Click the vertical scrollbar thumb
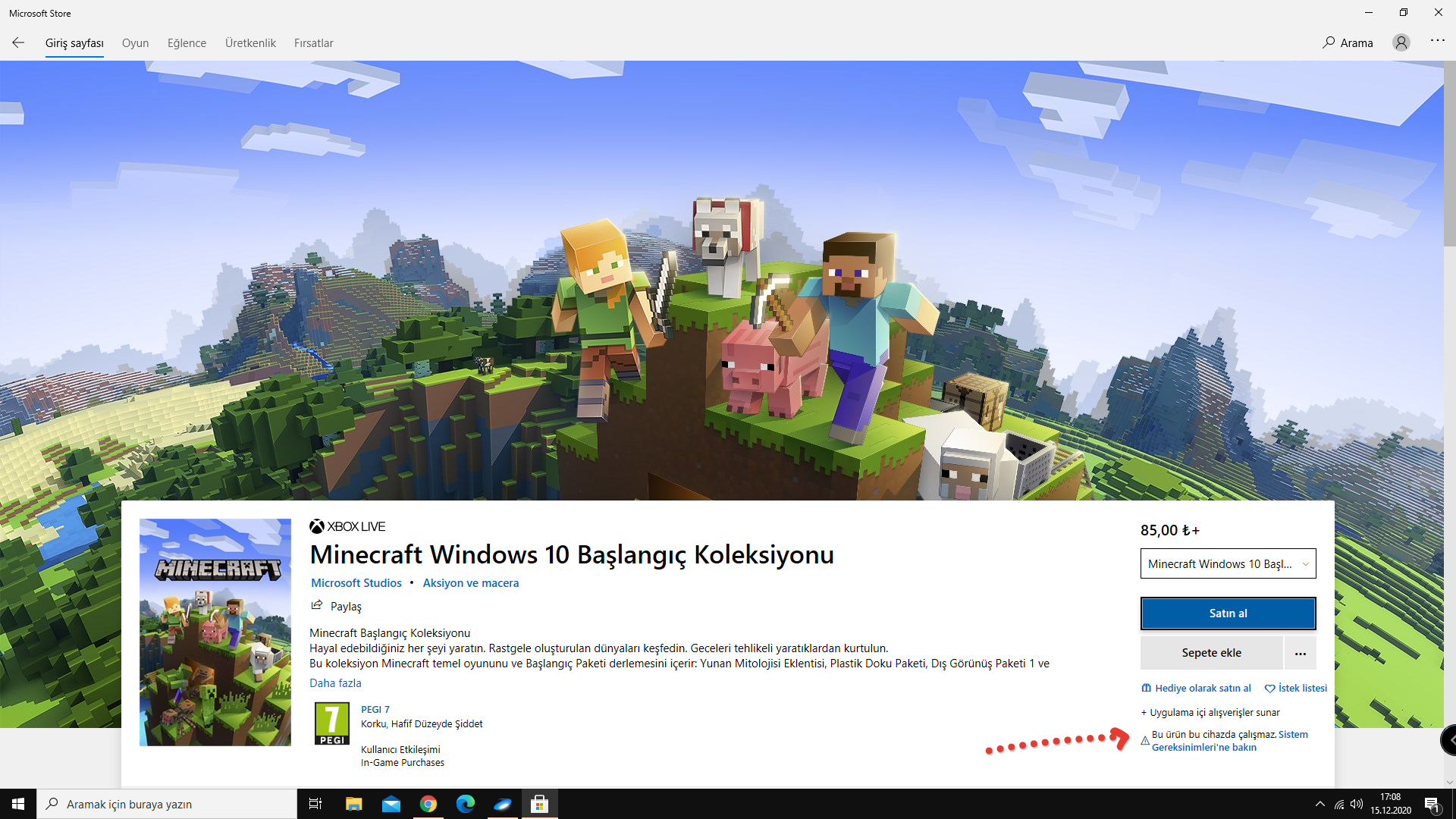Viewport: 1456px width, 819px height. pyautogui.click(x=1449, y=155)
